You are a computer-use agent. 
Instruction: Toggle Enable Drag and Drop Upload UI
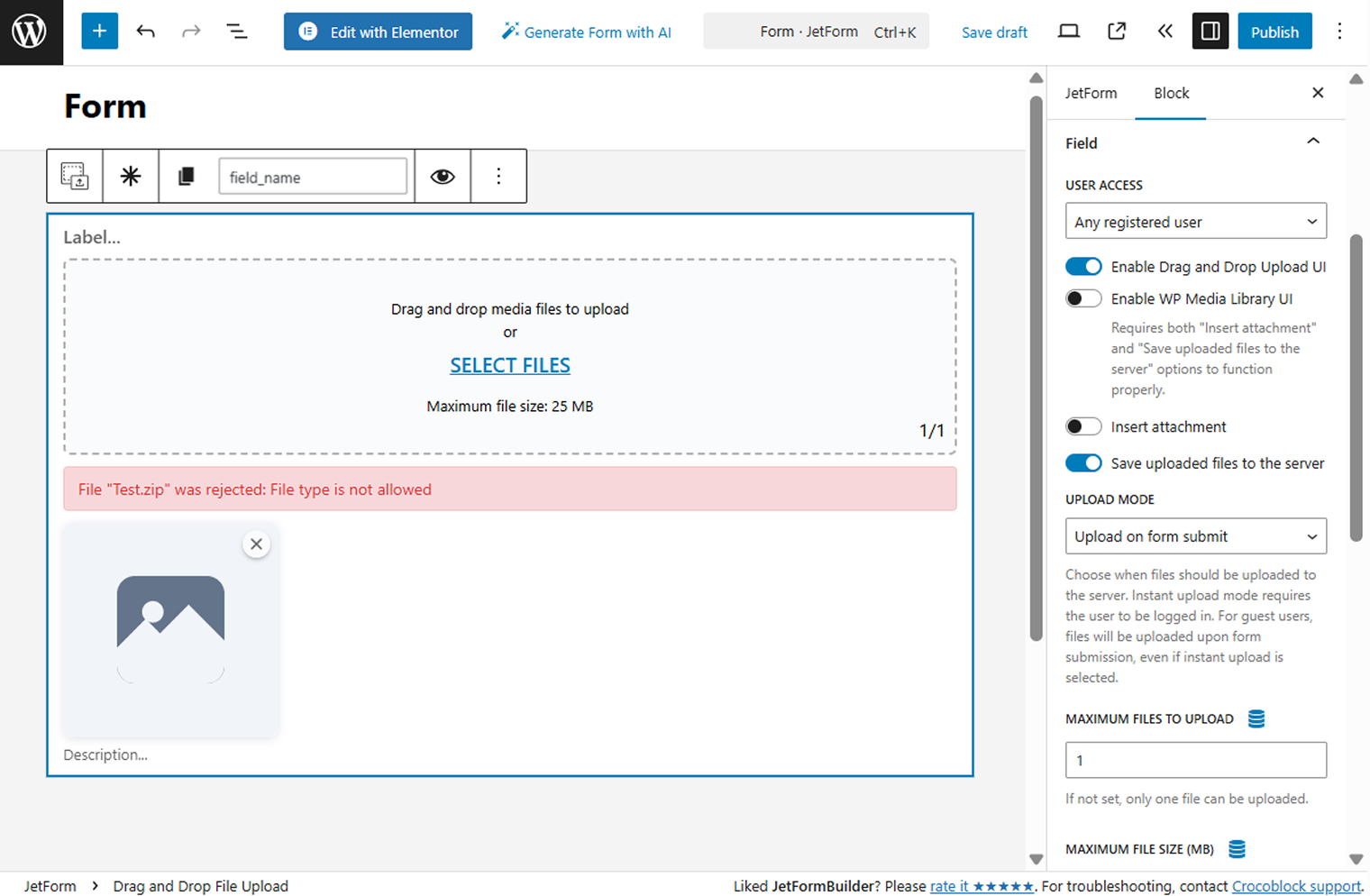coord(1083,267)
